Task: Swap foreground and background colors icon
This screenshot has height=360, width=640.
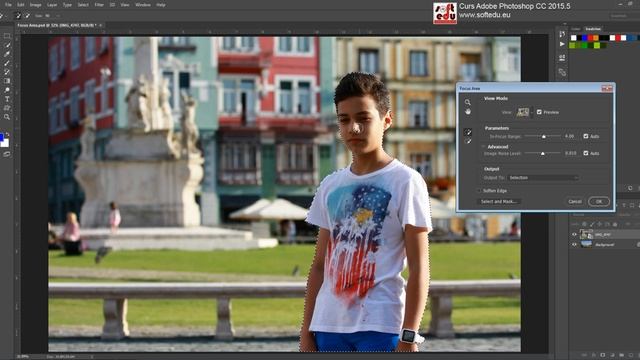Action: (8, 134)
